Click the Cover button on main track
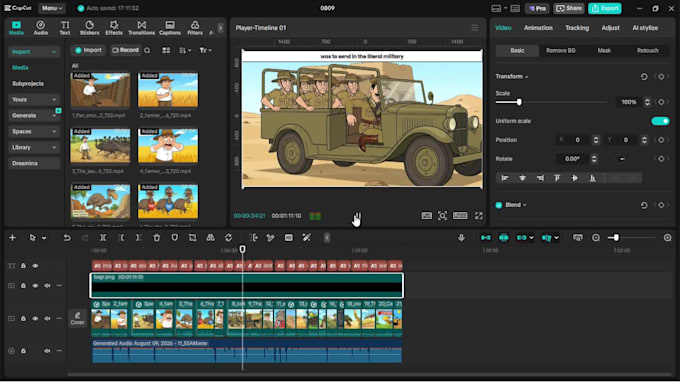The width and height of the screenshot is (680, 382). click(x=77, y=318)
